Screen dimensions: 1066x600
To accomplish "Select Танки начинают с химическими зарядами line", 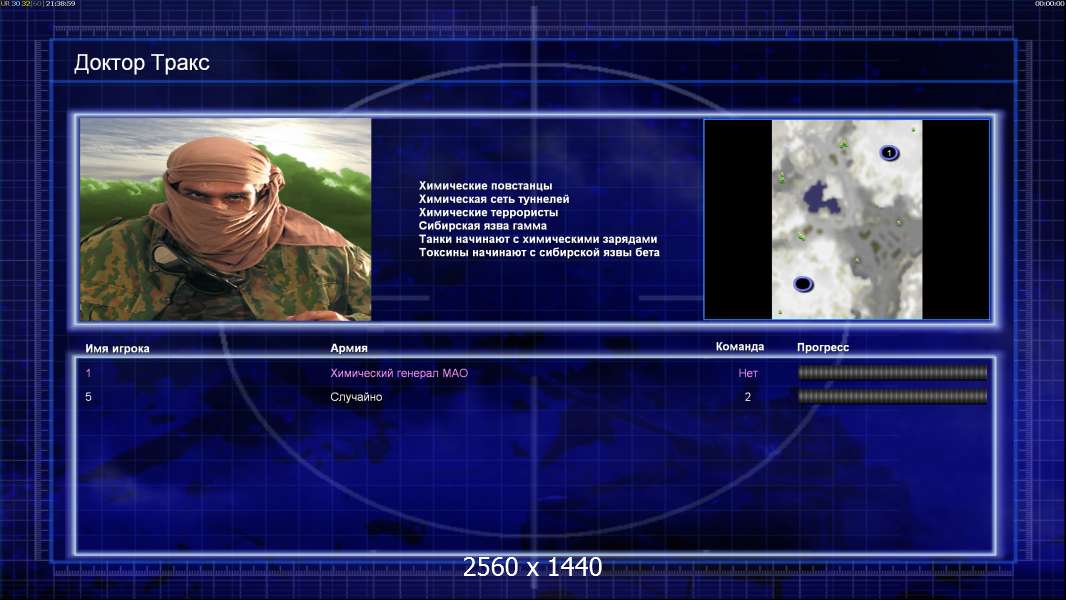I will (x=538, y=239).
